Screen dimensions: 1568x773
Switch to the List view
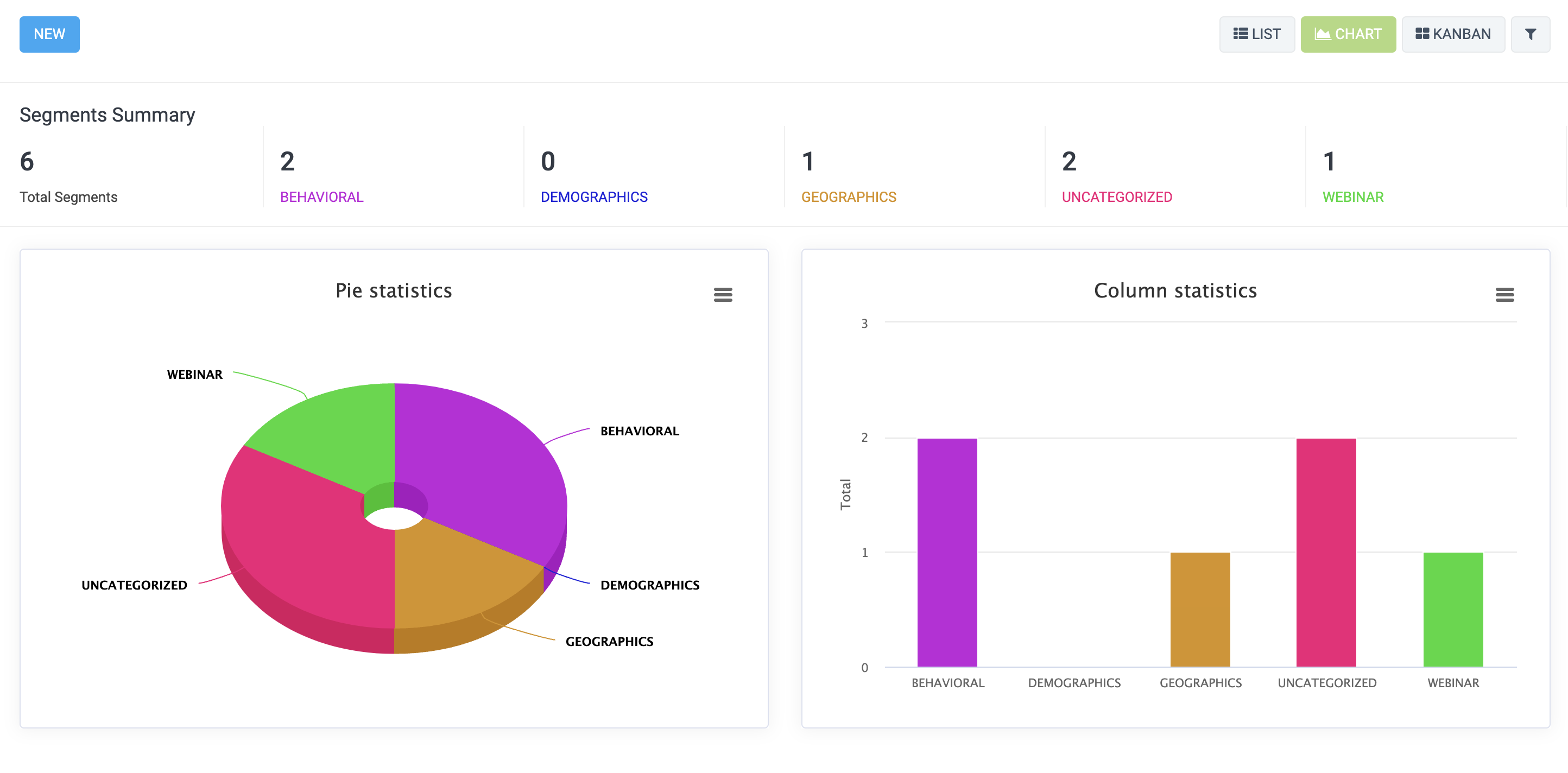tap(1256, 34)
